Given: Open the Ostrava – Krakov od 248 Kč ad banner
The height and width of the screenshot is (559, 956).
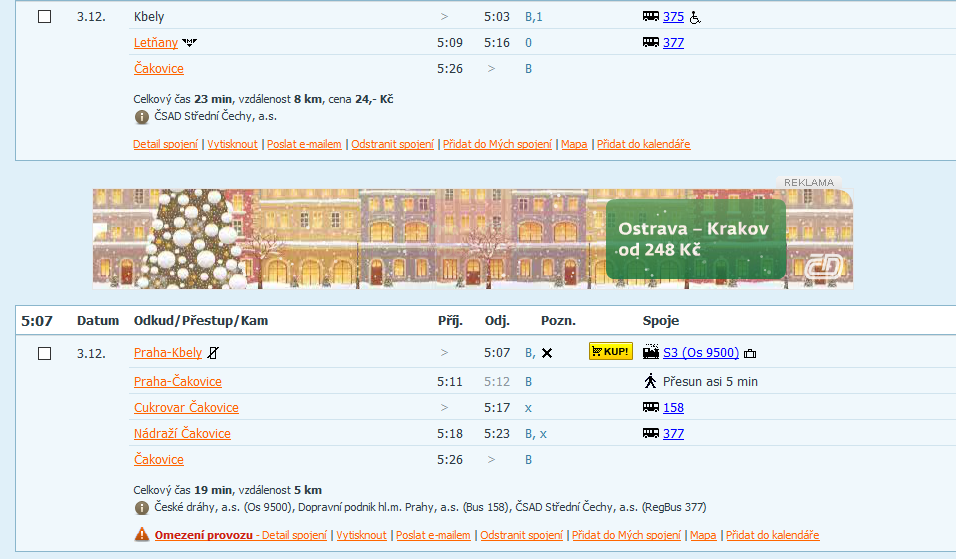Looking at the screenshot, I should [473, 238].
